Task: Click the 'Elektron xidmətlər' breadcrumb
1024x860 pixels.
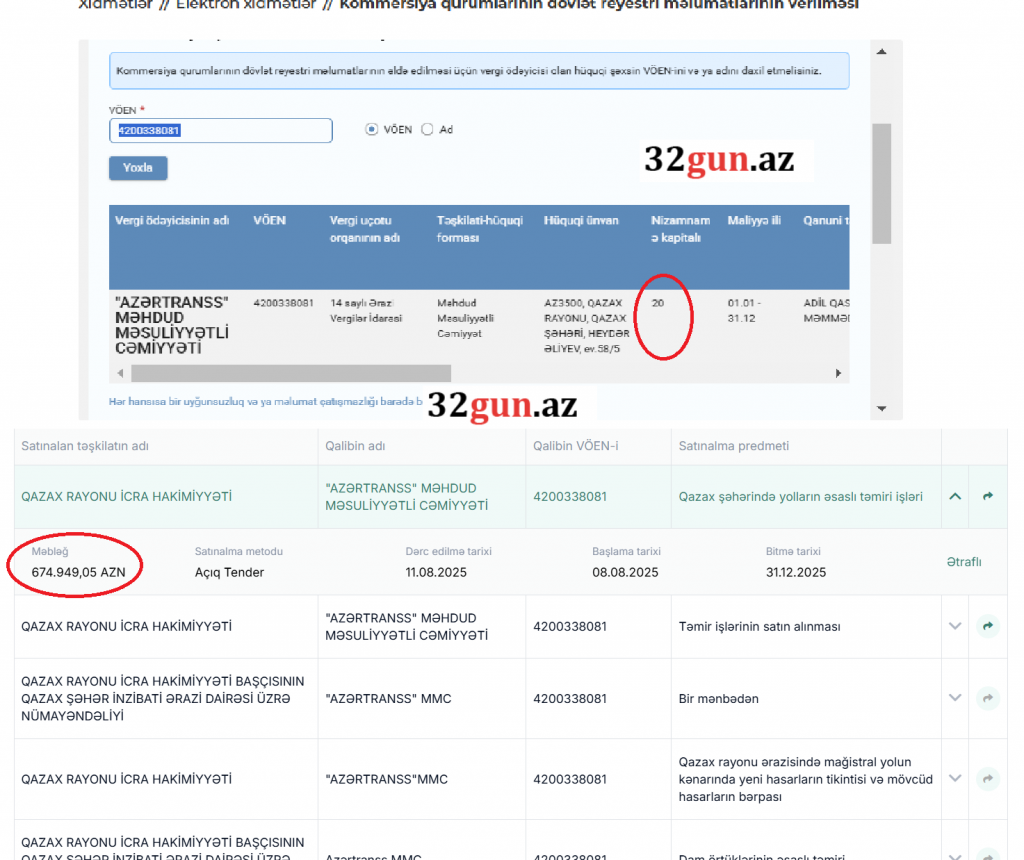Action: (x=246, y=5)
